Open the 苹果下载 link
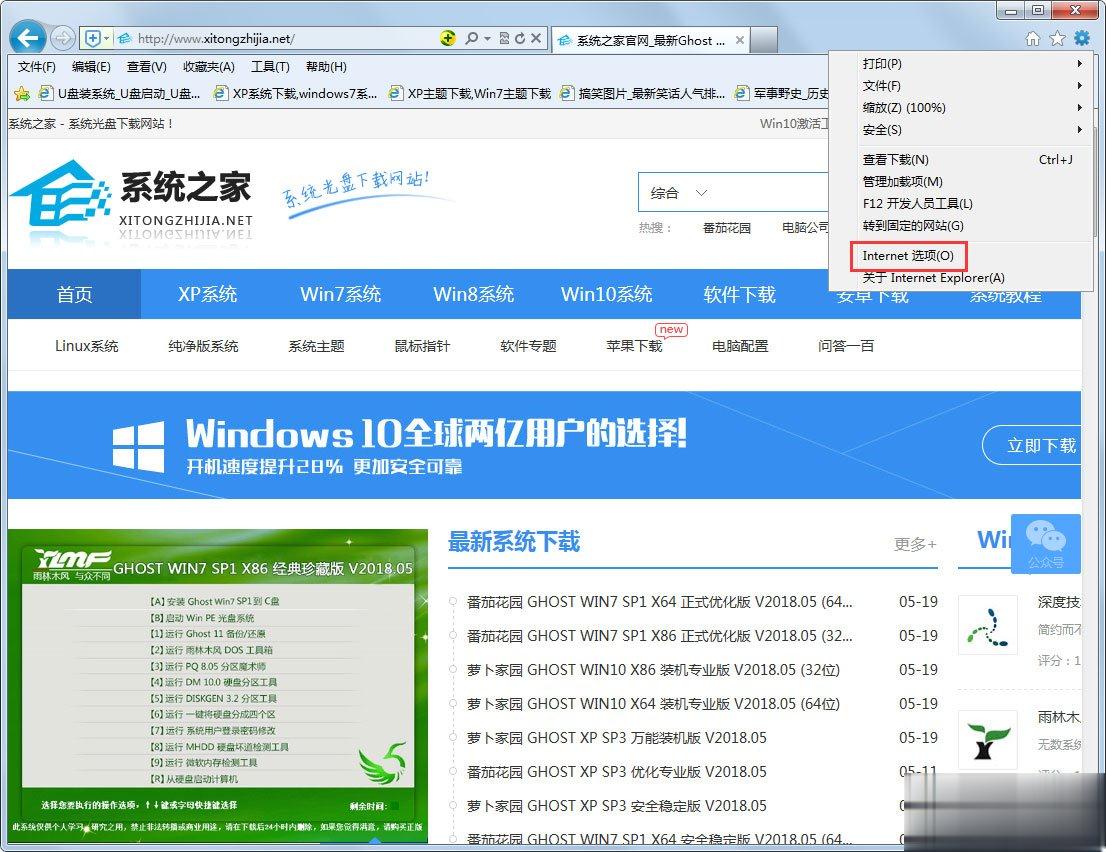The width and height of the screenshot is (1106, 852). pyautogui.click(x=634, y=346)
